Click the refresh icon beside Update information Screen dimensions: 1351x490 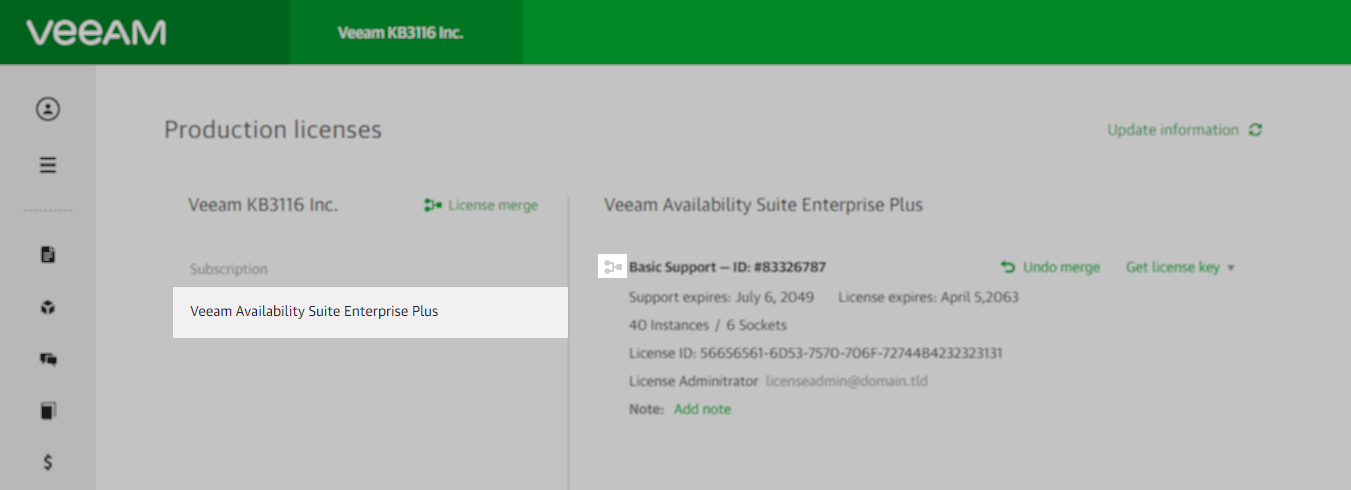tap(1256, 130)
